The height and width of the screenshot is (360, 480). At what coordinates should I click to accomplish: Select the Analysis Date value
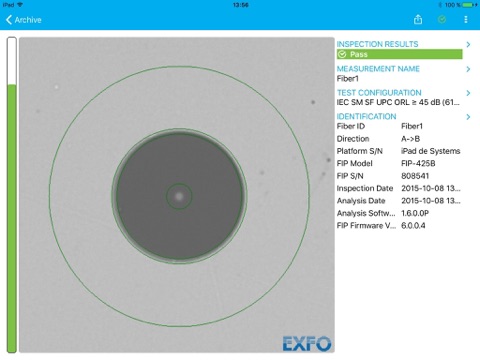tap(431, 201)
